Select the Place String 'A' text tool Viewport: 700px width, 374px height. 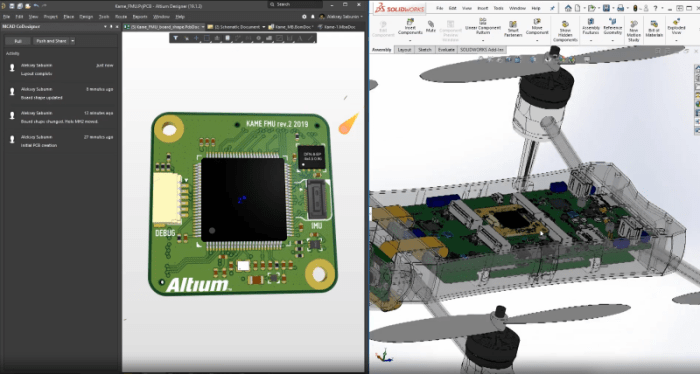300,38
